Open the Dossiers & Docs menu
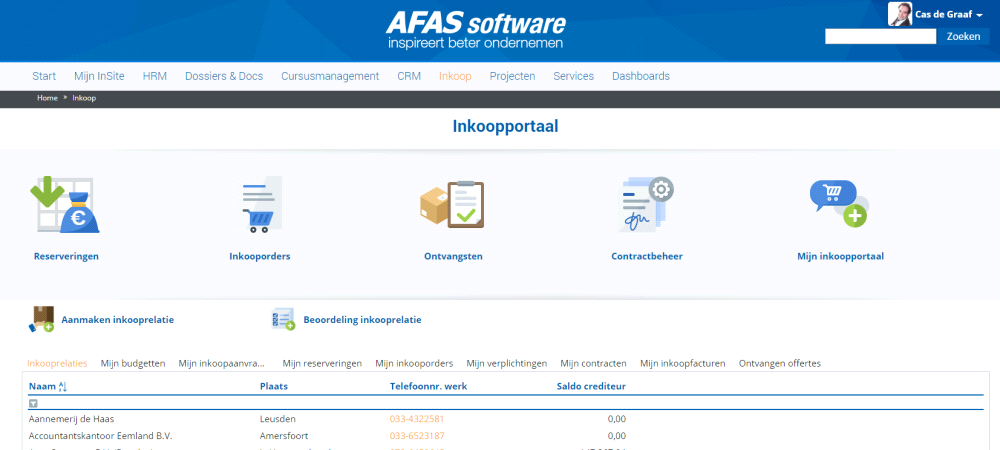This screenshot has height=450, width=1000. [224, 76]
